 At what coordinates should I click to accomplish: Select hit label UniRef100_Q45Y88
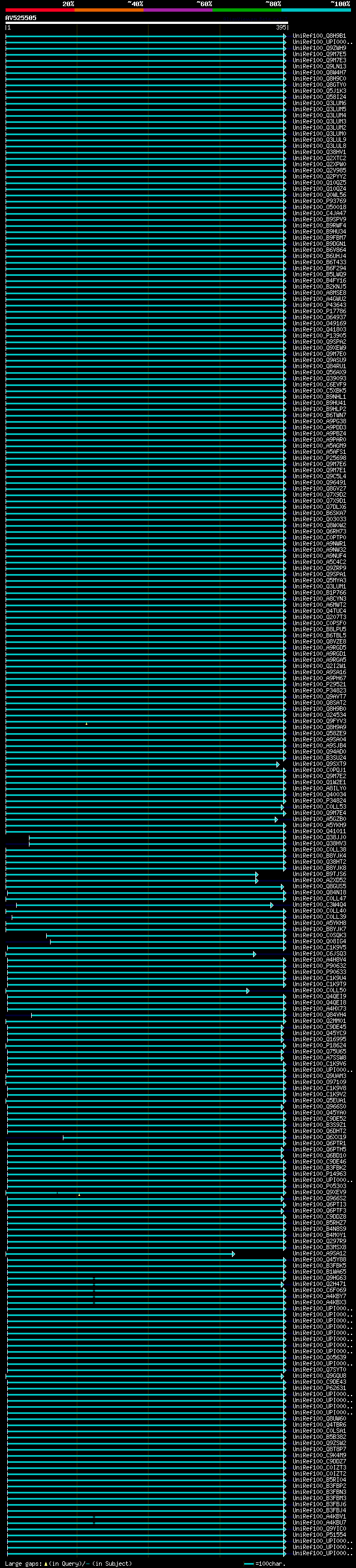pos(319,1259)
